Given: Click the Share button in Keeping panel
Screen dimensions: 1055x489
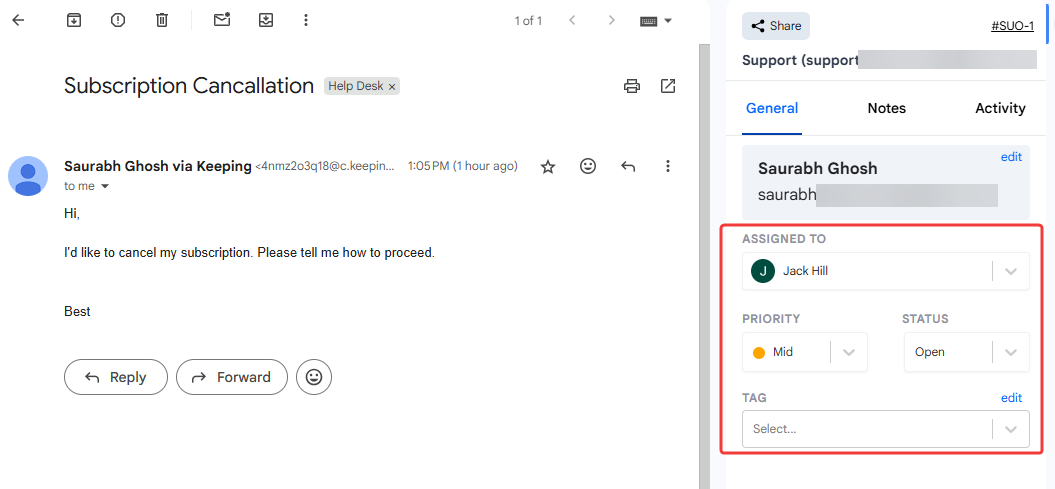Looking at the screenshot, I should click(x=776, y=26).
